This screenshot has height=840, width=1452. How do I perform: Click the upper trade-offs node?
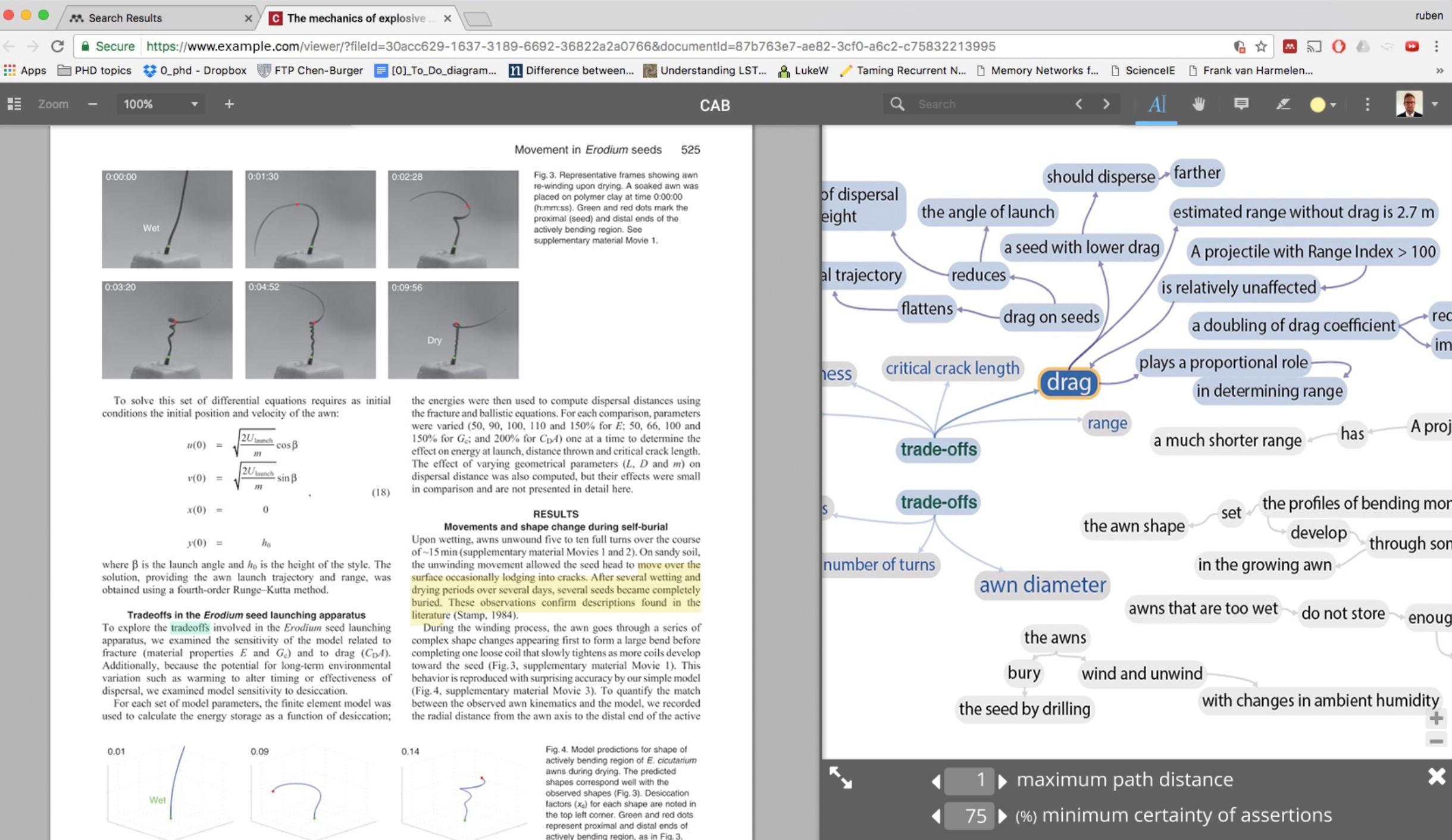(938, 449)
